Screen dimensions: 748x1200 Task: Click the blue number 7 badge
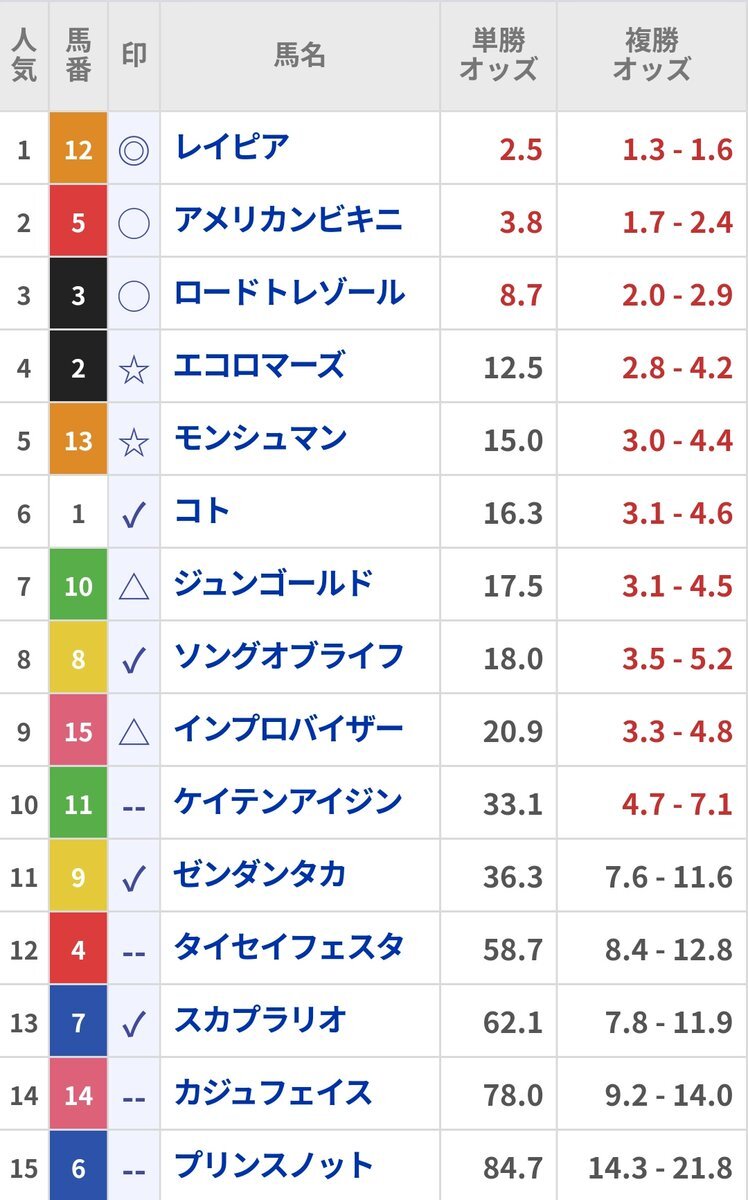(x=78, y=1024)
